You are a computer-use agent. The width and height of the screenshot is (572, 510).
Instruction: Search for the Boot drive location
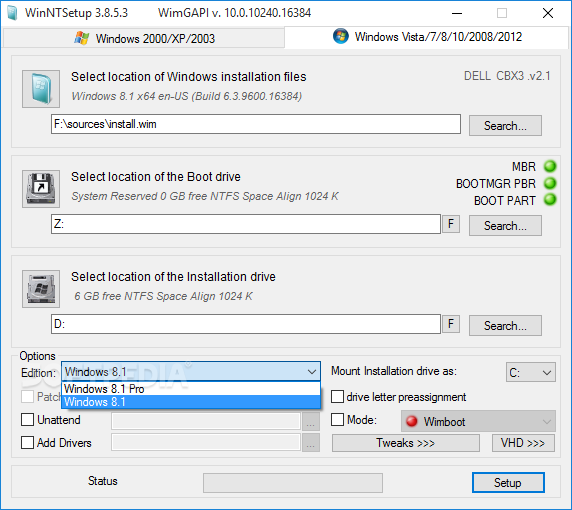point(505,226)
